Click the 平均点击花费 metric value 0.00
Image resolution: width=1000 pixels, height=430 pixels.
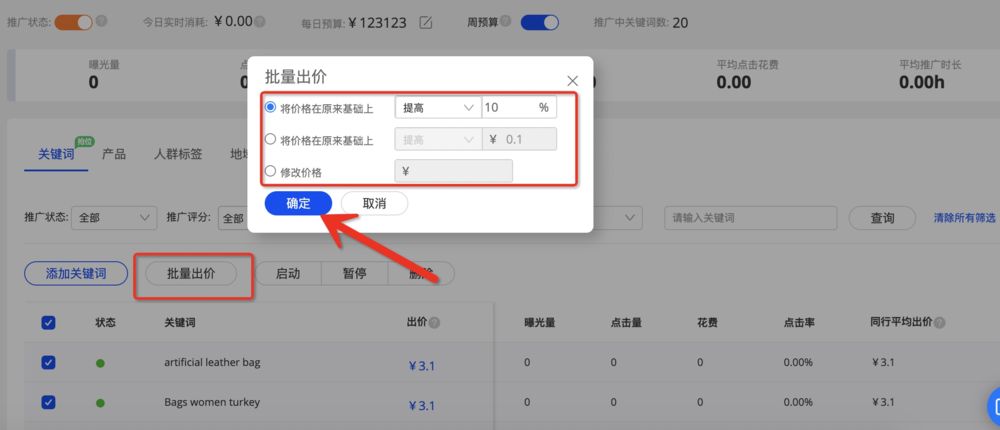coord(733,82)
